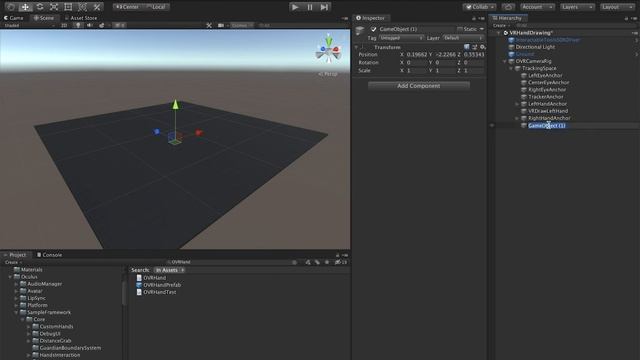Open the Shaded draw mode dropdown
This screenshot has height=360, width=640.
(29, 25)
